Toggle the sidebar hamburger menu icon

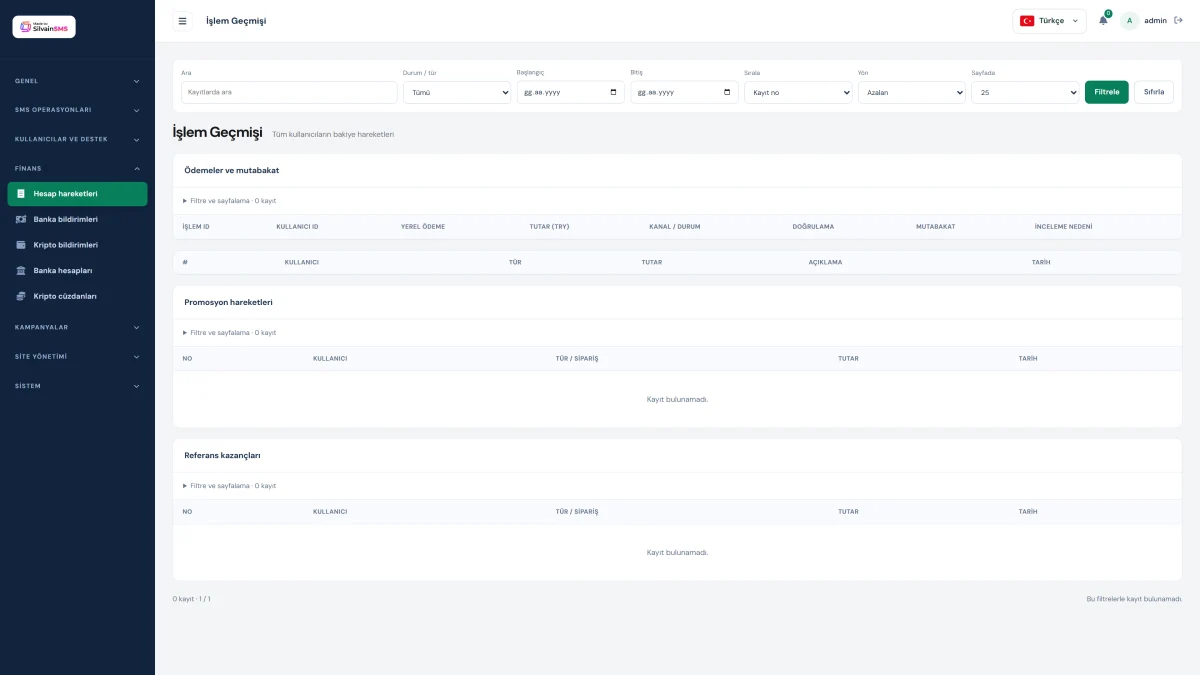[182, 20]
